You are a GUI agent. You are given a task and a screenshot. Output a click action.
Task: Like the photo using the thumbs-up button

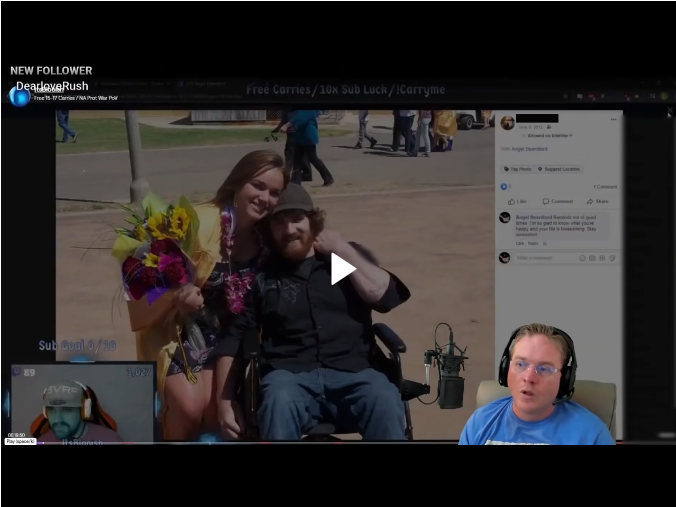point(517,201)
